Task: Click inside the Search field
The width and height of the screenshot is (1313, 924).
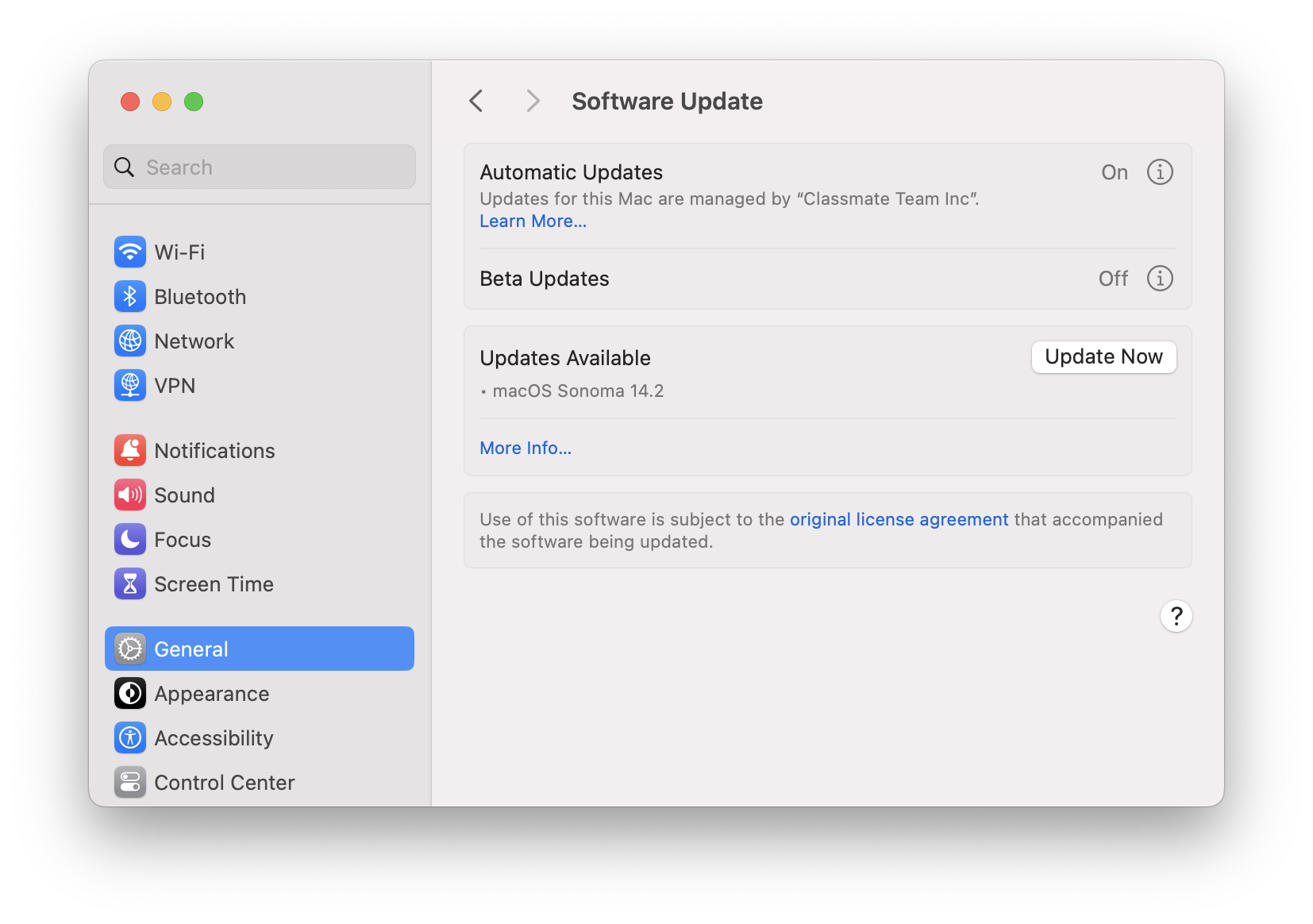Action: click(259, 167)
